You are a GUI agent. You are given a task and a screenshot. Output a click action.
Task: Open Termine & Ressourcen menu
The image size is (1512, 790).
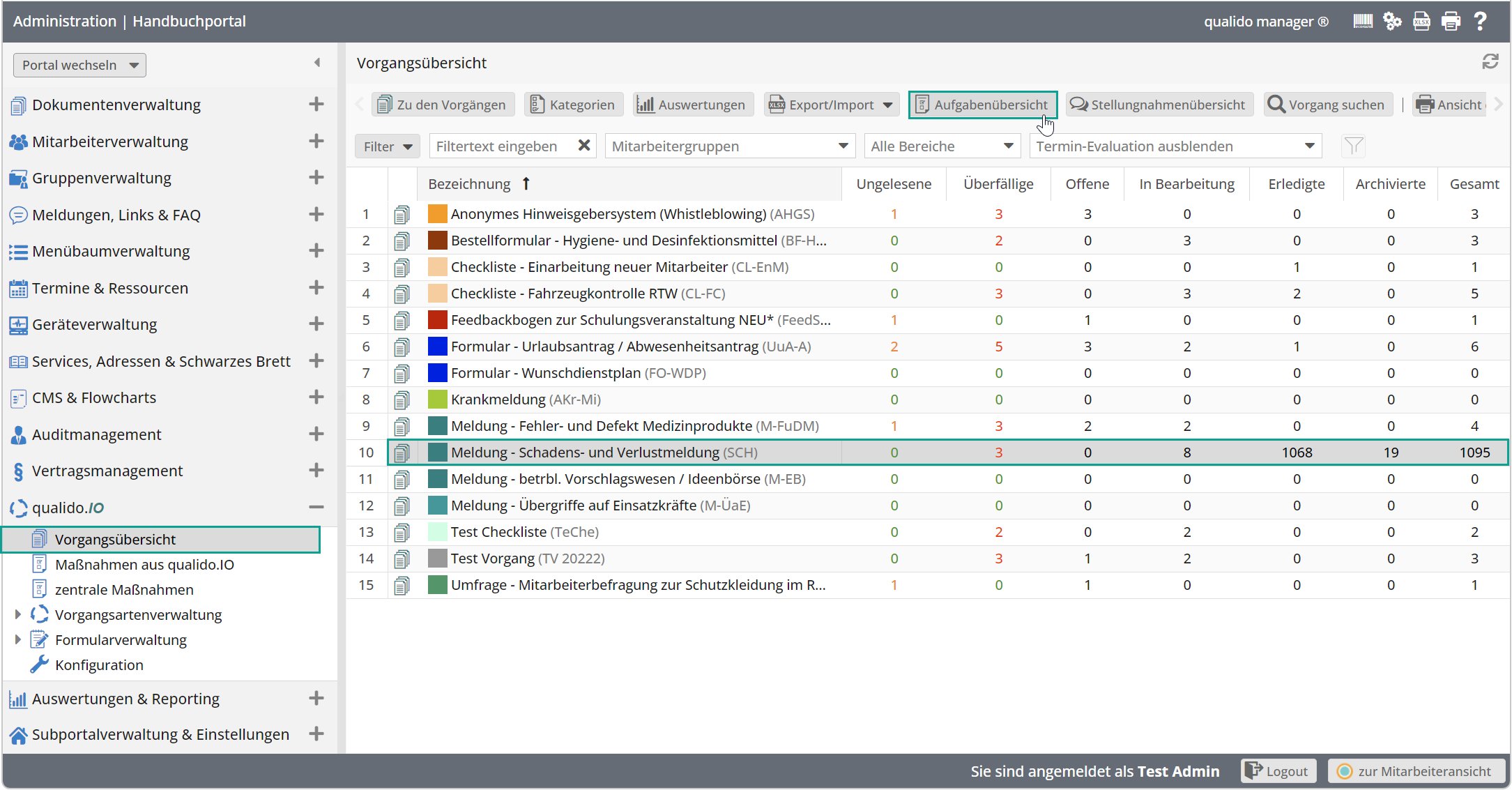[110, 288]
